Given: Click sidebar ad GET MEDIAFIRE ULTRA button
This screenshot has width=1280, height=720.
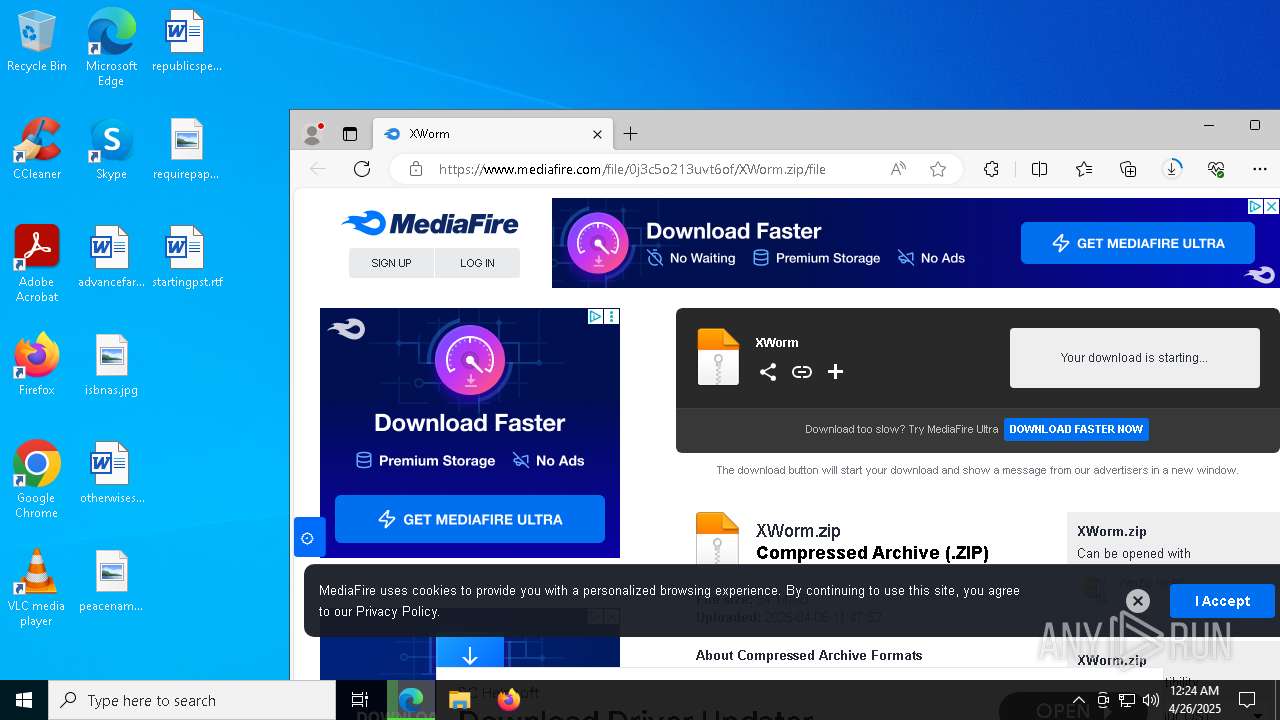Looking at the screenshot, I should 470,519.
